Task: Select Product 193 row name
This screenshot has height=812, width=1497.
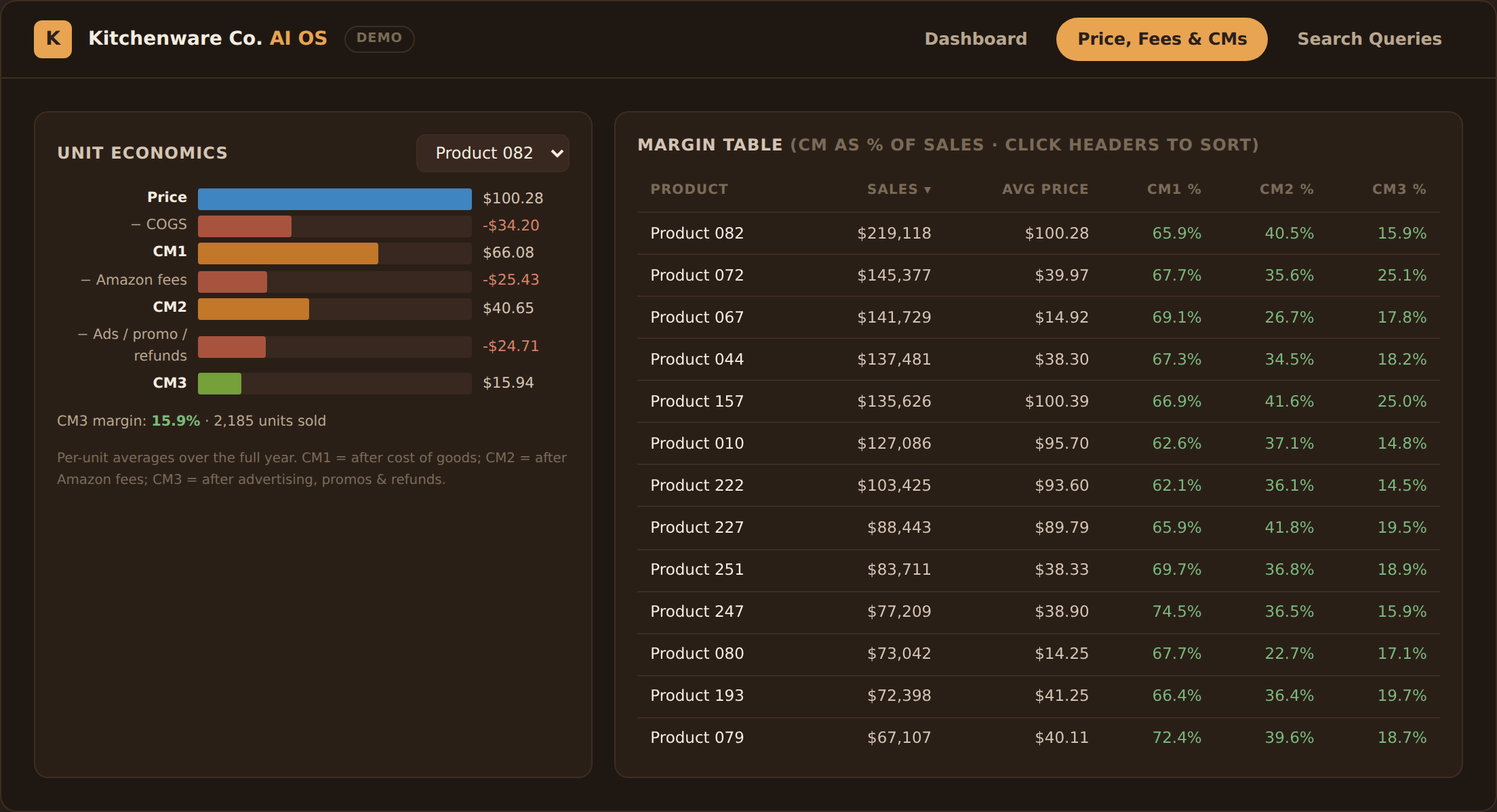Action: coord(697,695)
